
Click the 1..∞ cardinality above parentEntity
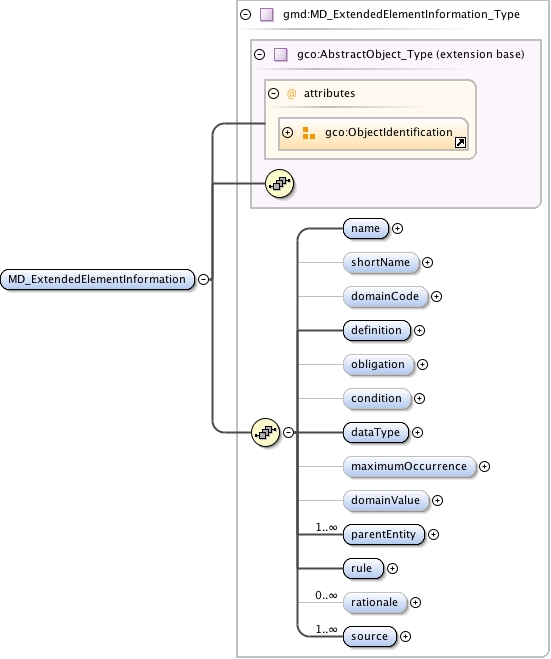pyautogui.click(x=327, y=527)
